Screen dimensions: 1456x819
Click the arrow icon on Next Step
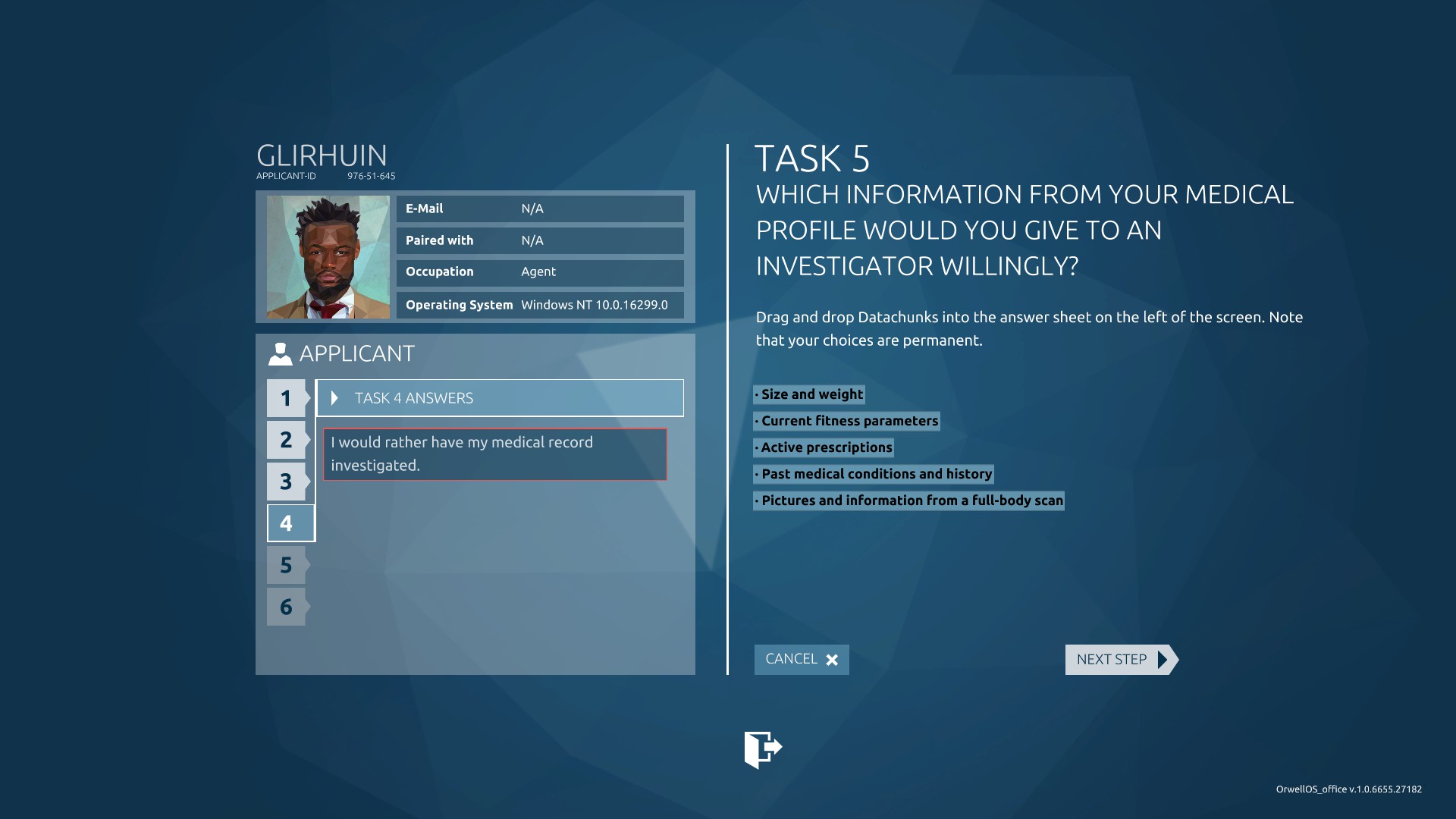pos(1163,660)
